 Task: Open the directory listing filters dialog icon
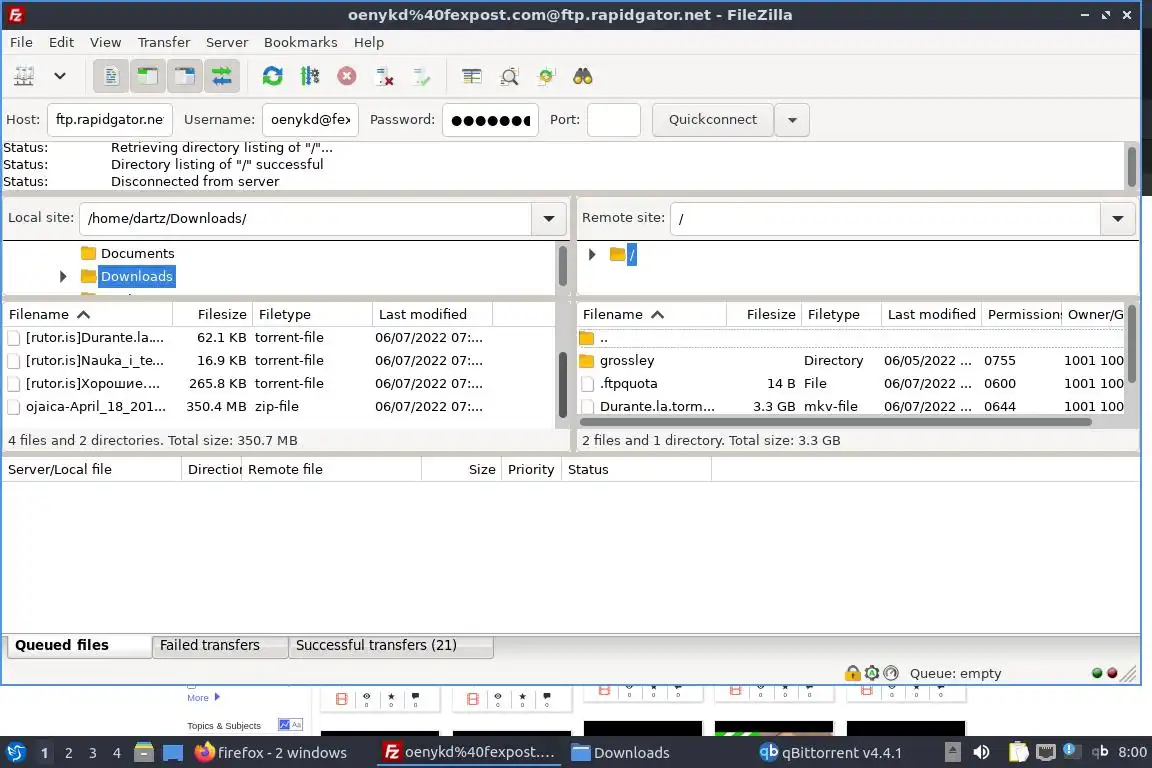[472, 76]
